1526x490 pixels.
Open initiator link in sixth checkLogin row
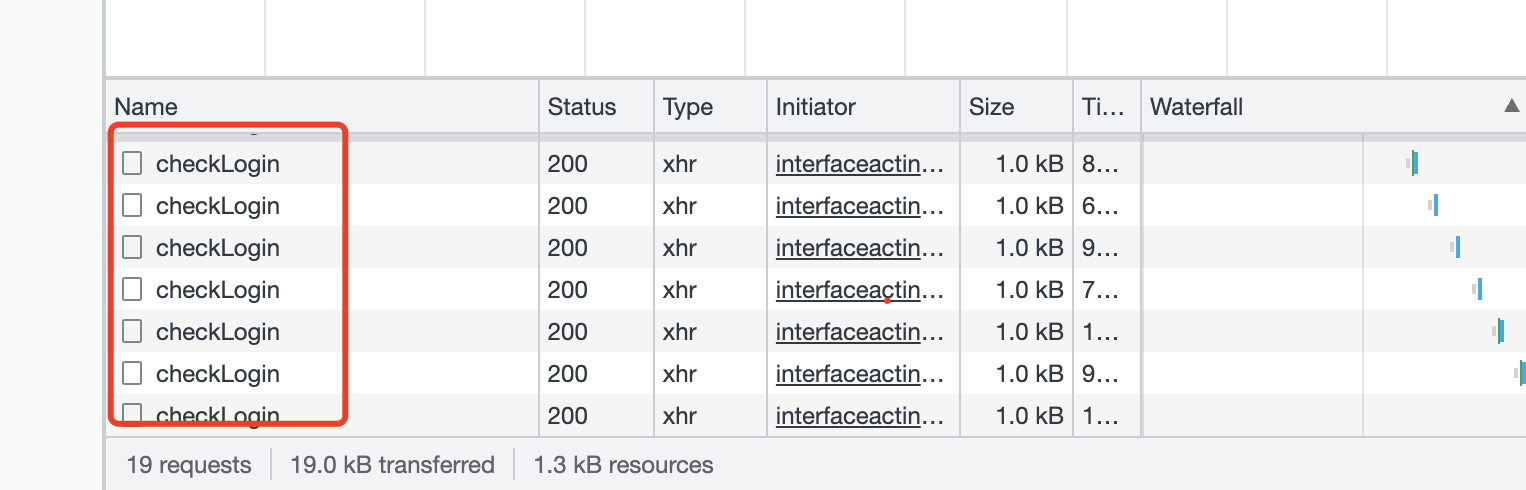pos(859,374)
